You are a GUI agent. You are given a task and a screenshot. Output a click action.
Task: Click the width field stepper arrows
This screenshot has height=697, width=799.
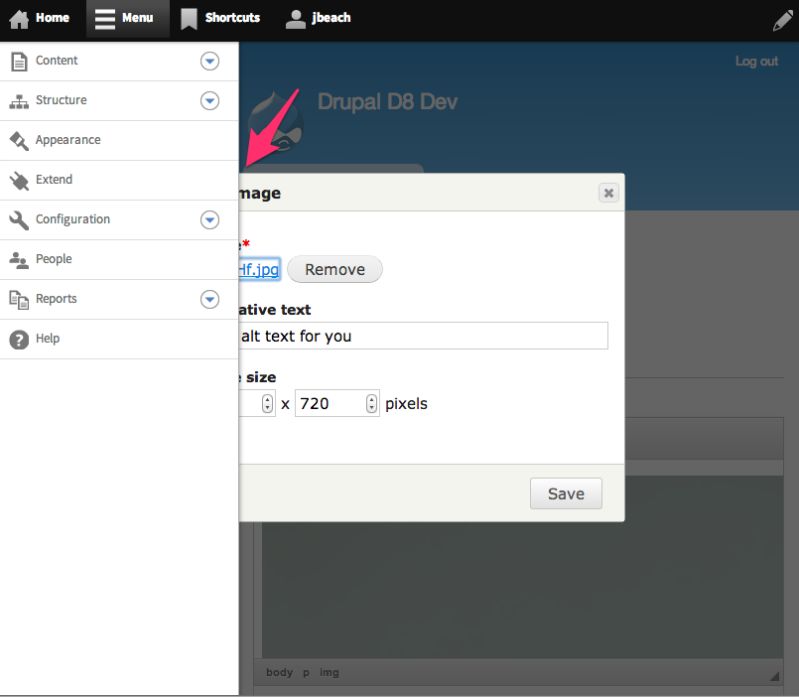[267, 404]
